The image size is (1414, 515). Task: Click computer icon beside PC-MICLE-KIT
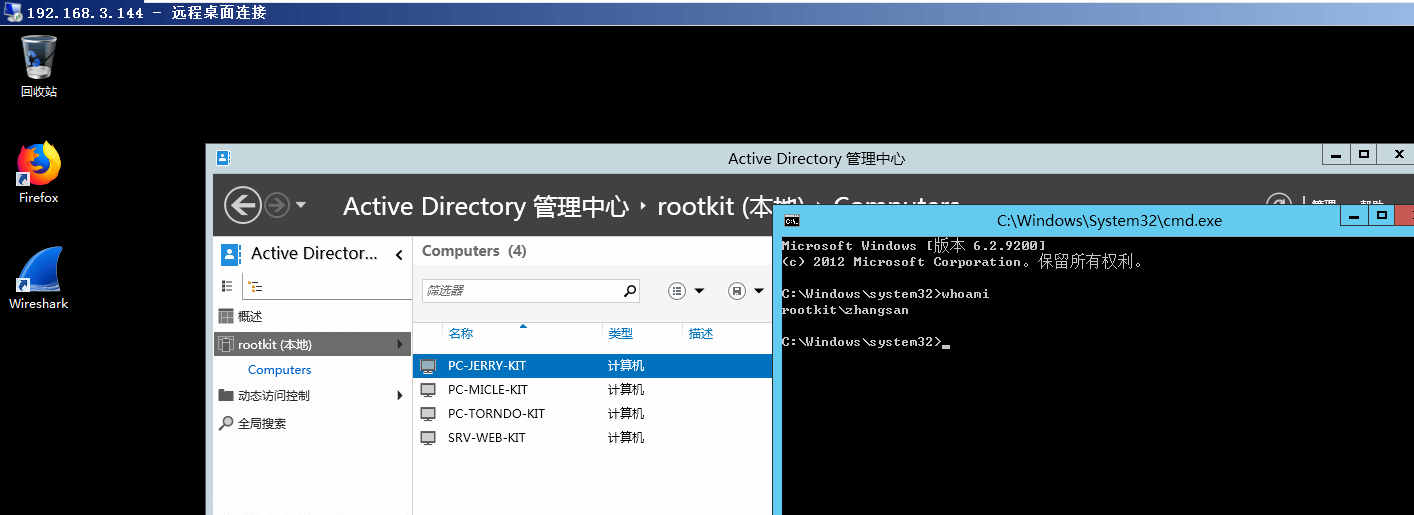428,390
